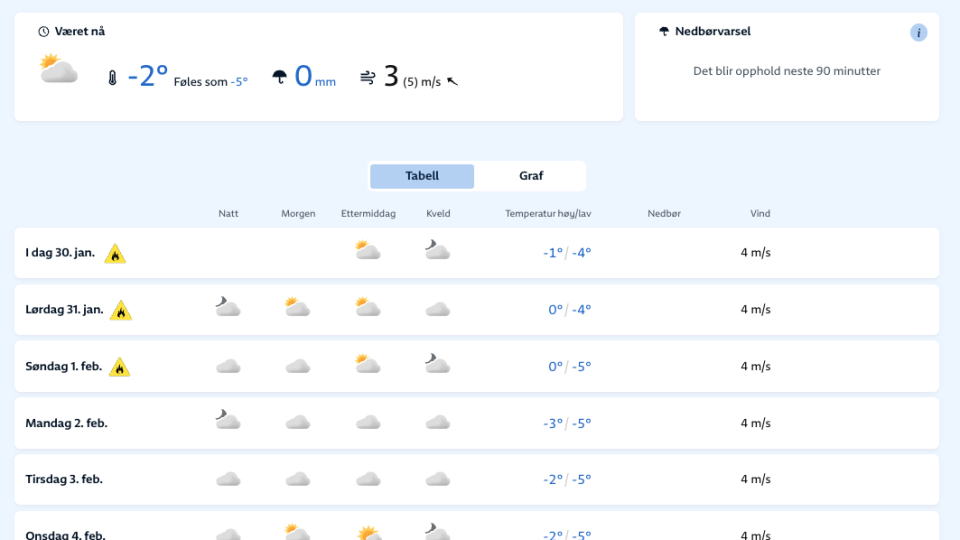Click the Nedbørvarsel heading
The height and width of the screenshot is (540, 960).
[x=712, y=32]
